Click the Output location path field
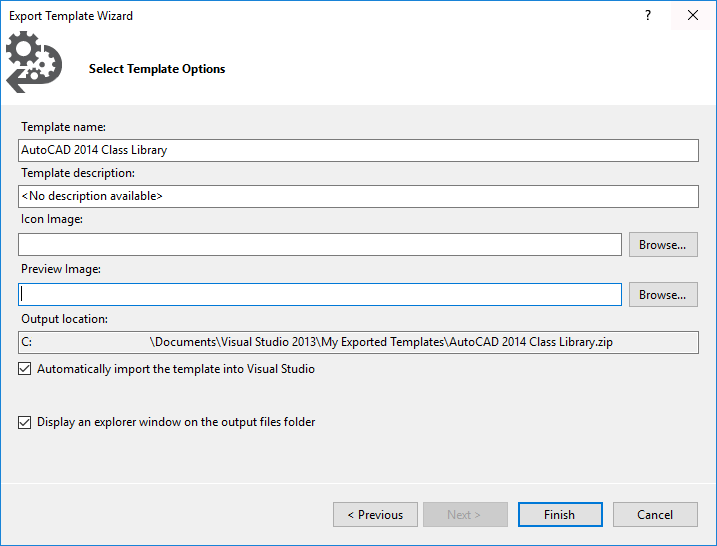717x546 pixels. [x=358, y=343]
